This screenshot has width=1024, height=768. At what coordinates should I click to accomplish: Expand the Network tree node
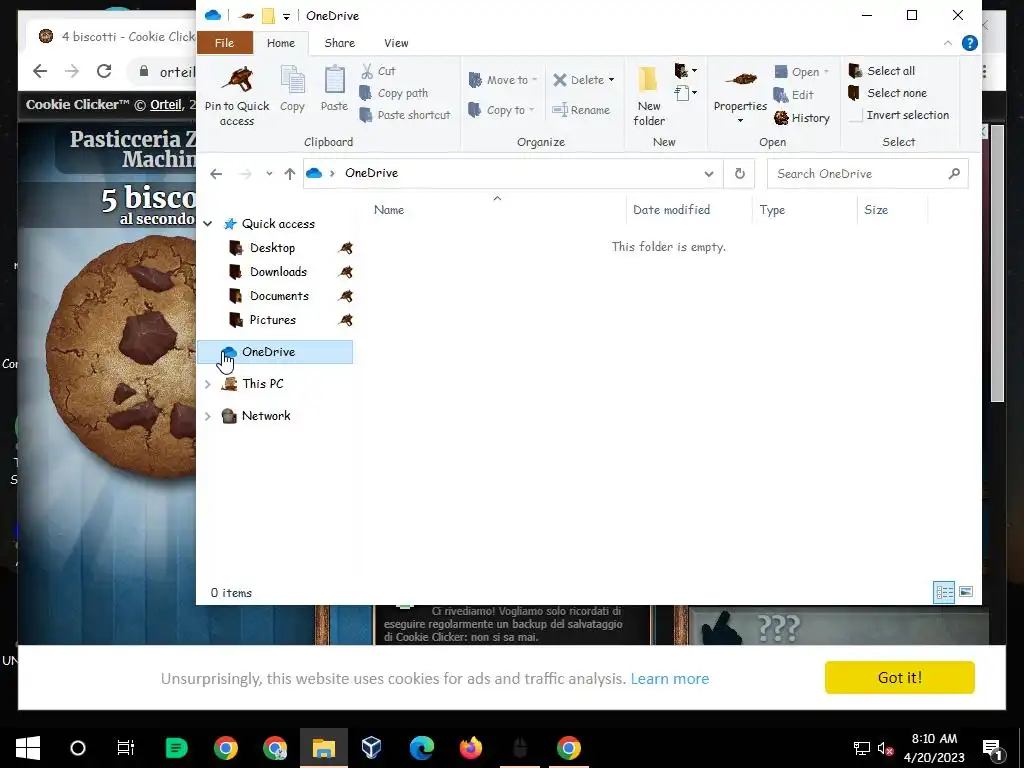[208, 416]
